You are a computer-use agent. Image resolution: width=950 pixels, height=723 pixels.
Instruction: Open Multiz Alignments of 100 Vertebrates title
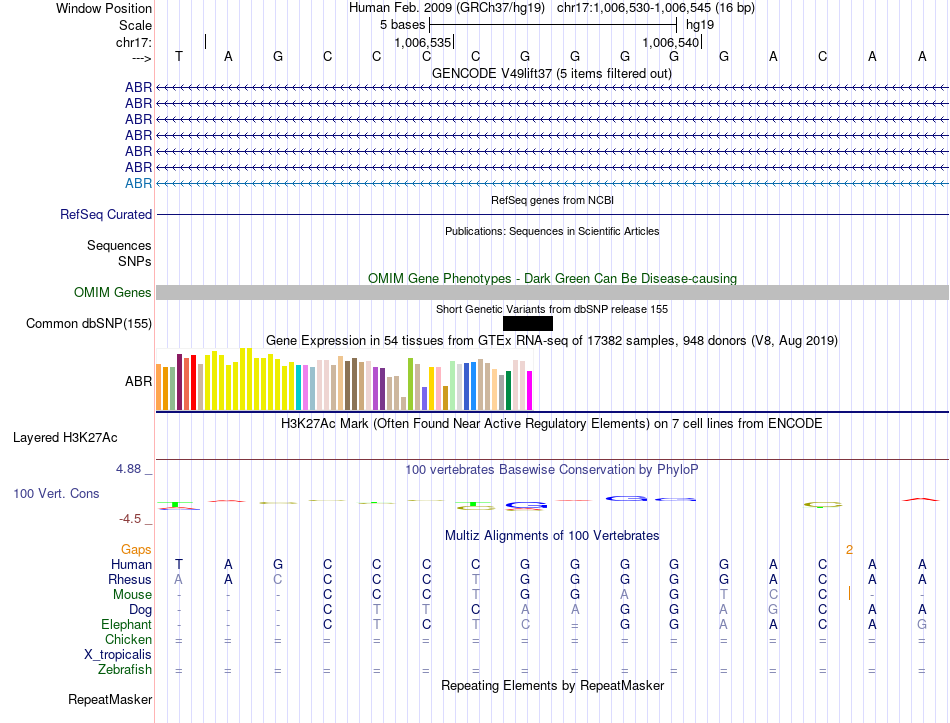click(552, 536)
